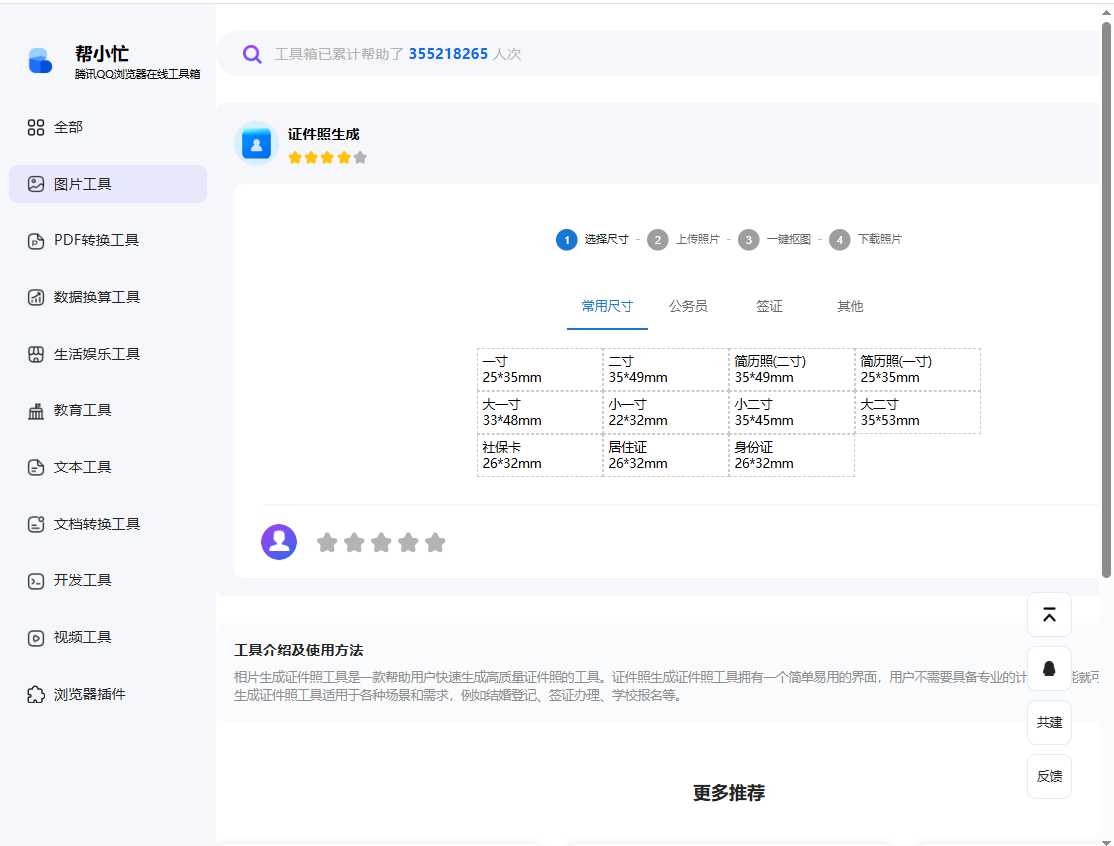This screenshot has height=846, width=1114.
Task: Click the back-to-top arrow button
Action: (x=1048, y=615)
